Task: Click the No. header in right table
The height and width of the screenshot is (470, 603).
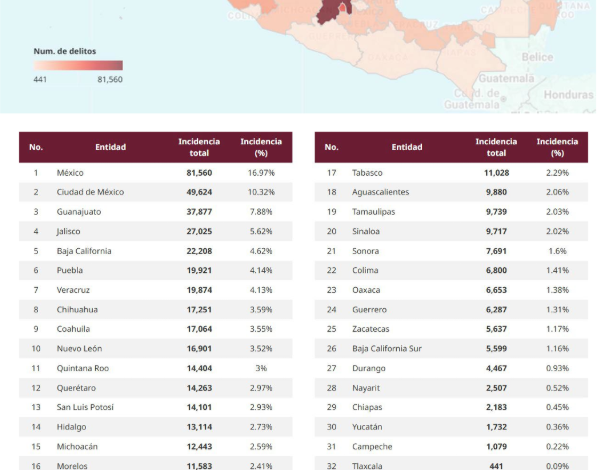Action: click(332, 147)
